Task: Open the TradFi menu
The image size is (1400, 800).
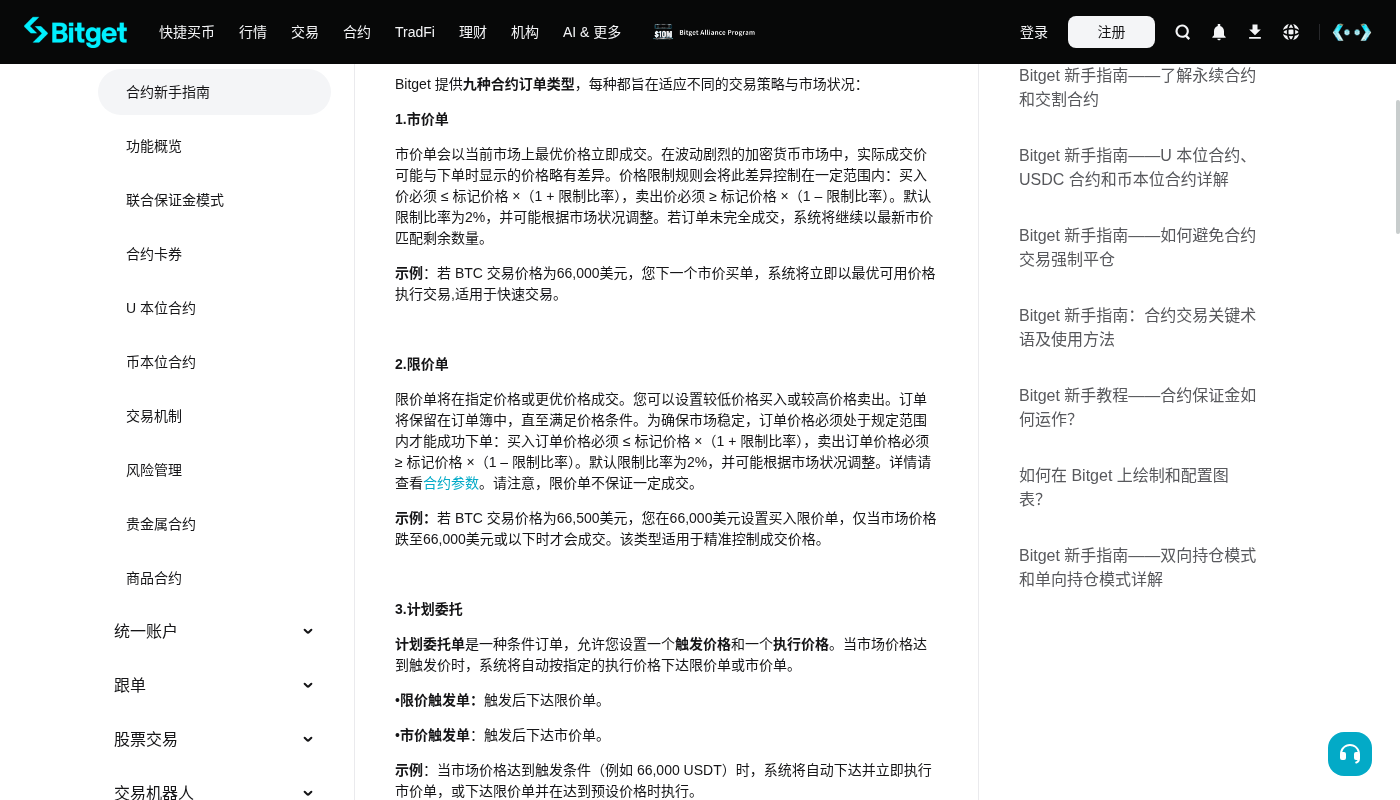Action: coord(415,32)
